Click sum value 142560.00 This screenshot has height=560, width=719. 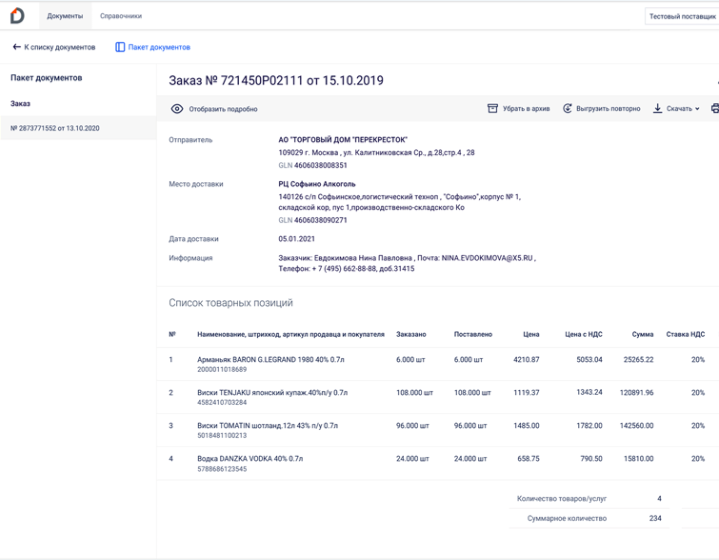coord(636,426)
